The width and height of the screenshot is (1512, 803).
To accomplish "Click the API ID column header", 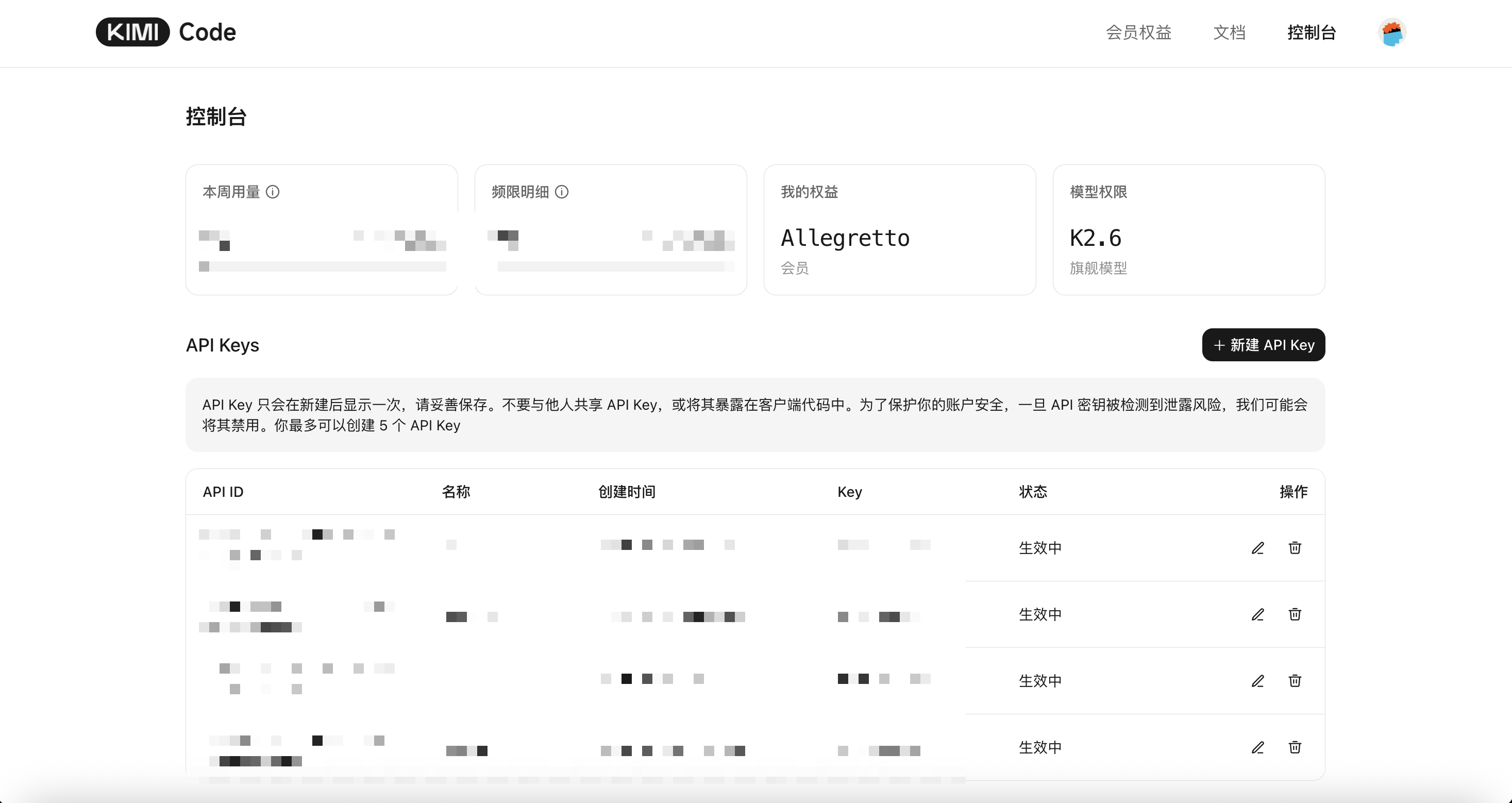I will [x=223, y=492].
